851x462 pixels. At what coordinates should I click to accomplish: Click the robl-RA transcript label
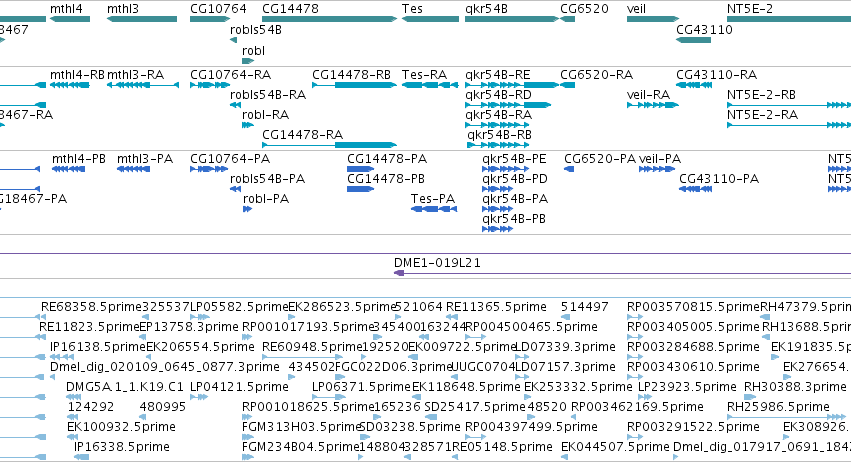[265, 115]
